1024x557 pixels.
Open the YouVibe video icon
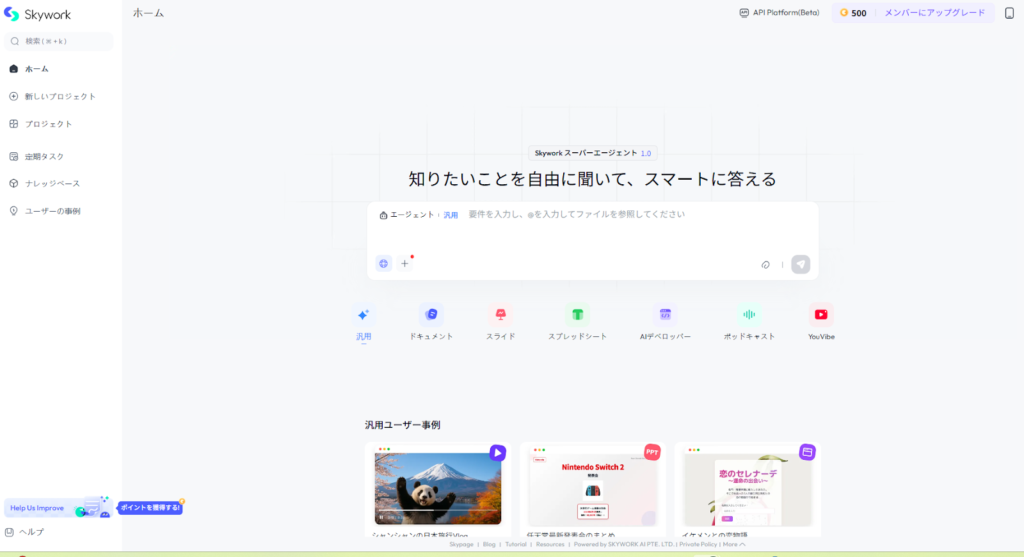pyautogui.click(x=821, y=315)
